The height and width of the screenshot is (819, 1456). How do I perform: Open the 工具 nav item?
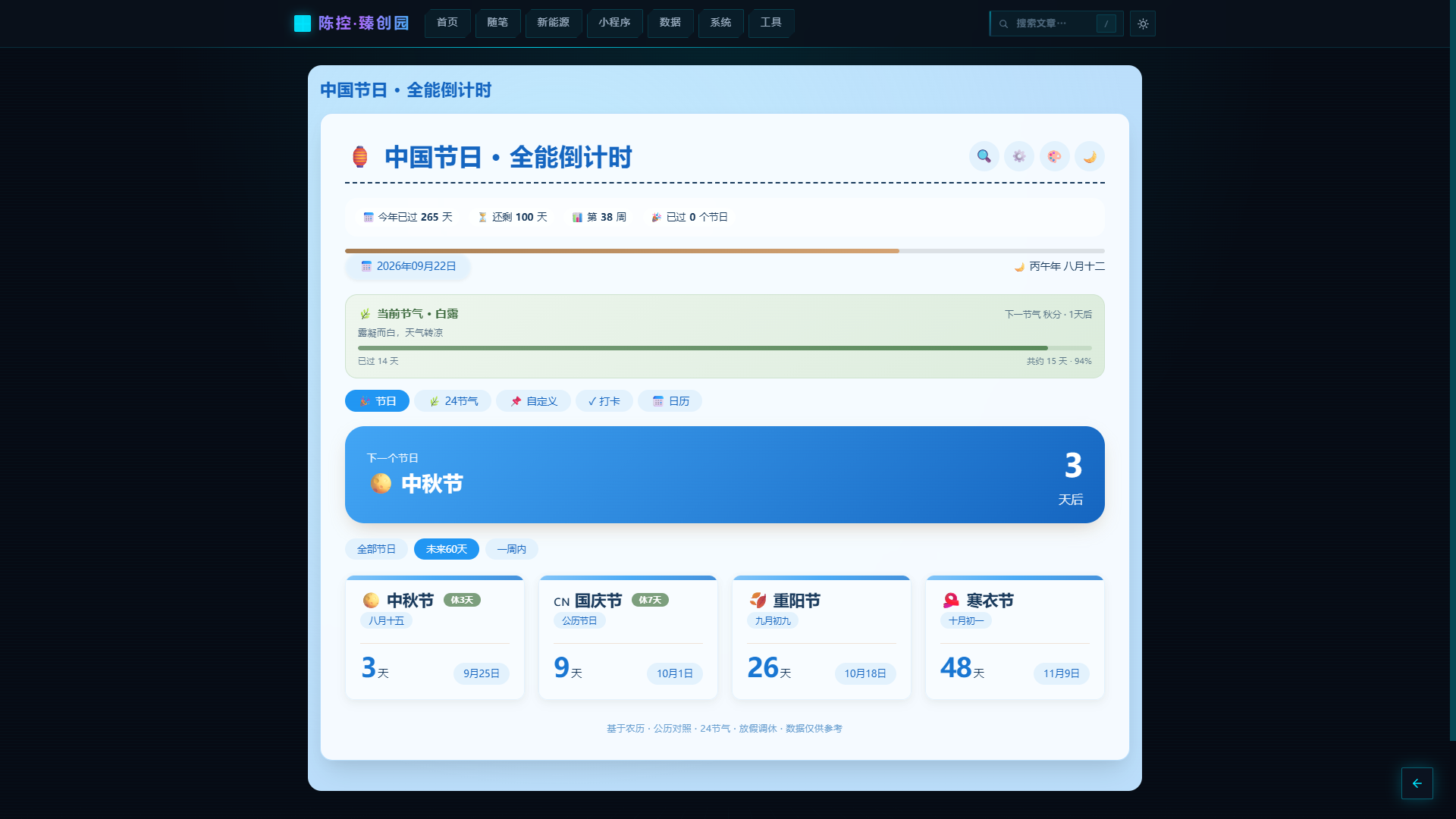(x=771, y=23)
